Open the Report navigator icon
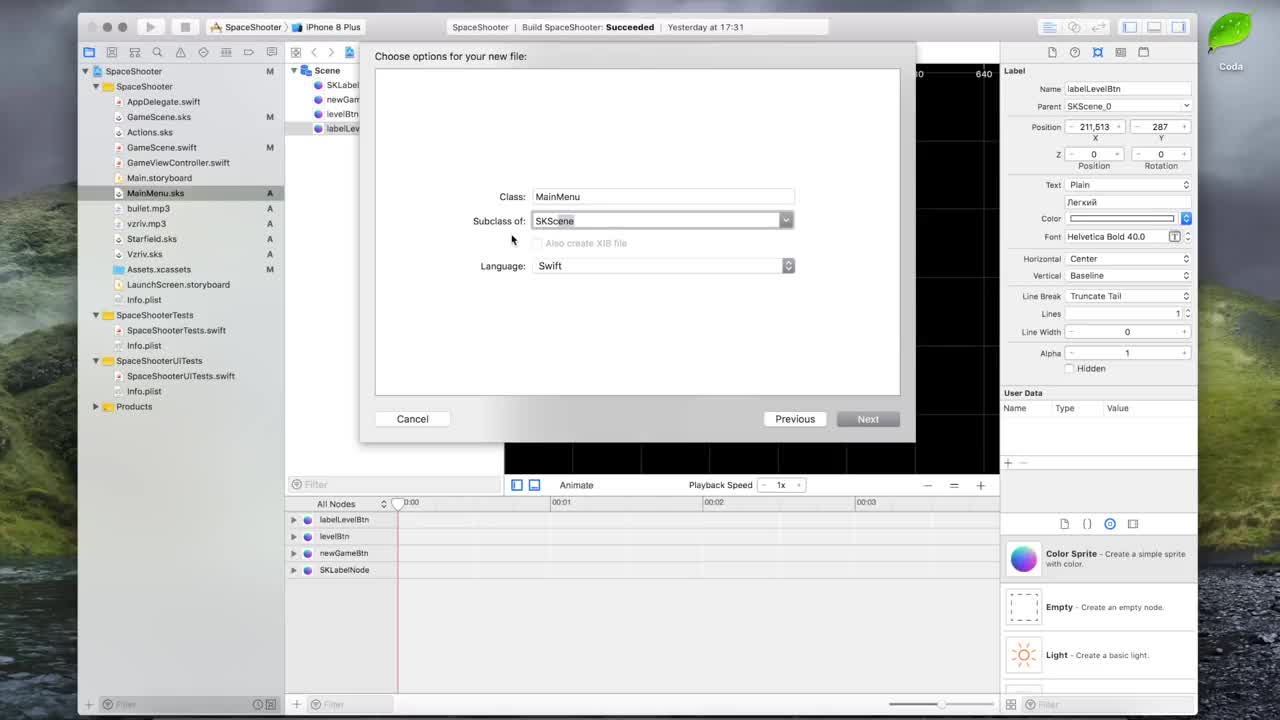The image size is (1280, 720). tap(272, 52)
